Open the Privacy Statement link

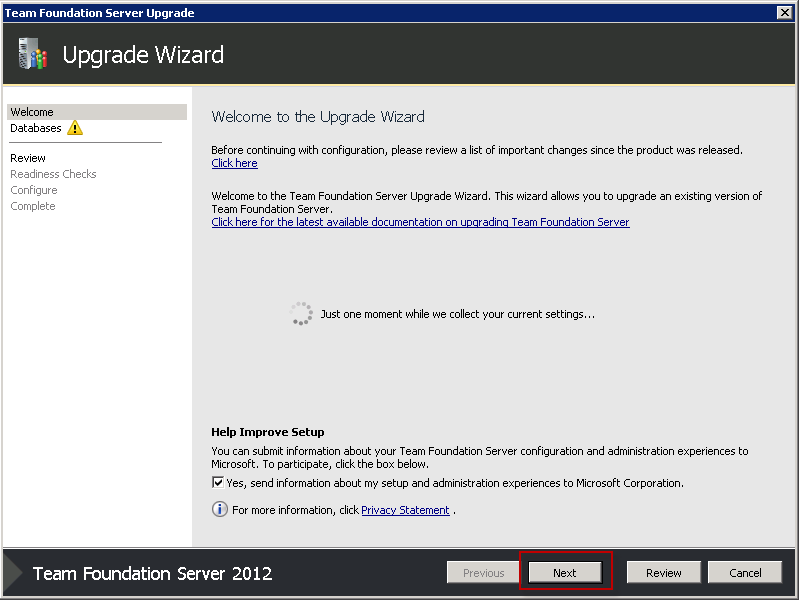[x=405, y=510]
